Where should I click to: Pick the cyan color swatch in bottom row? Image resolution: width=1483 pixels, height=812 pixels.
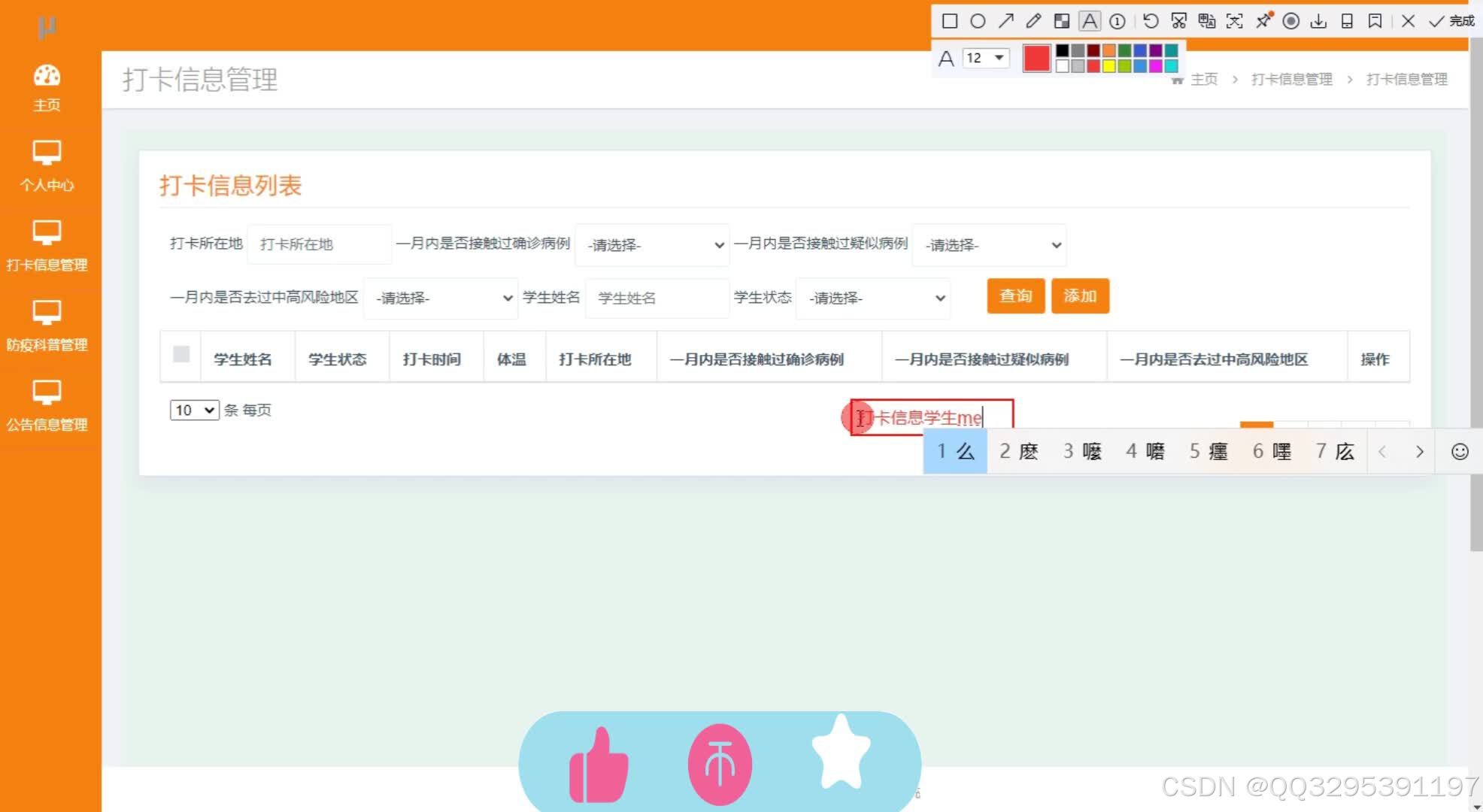pyautogui.click(x=1172, y=66)
